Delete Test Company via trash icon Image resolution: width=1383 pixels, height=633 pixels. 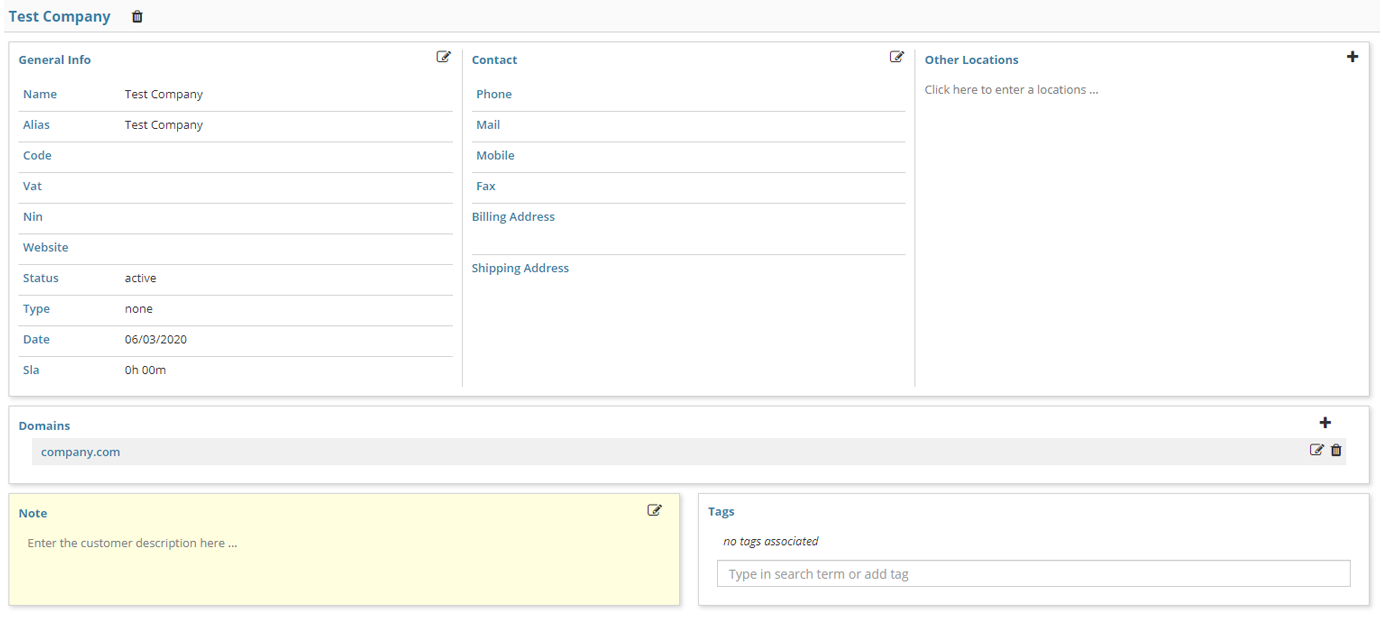[x=137, y=17]
